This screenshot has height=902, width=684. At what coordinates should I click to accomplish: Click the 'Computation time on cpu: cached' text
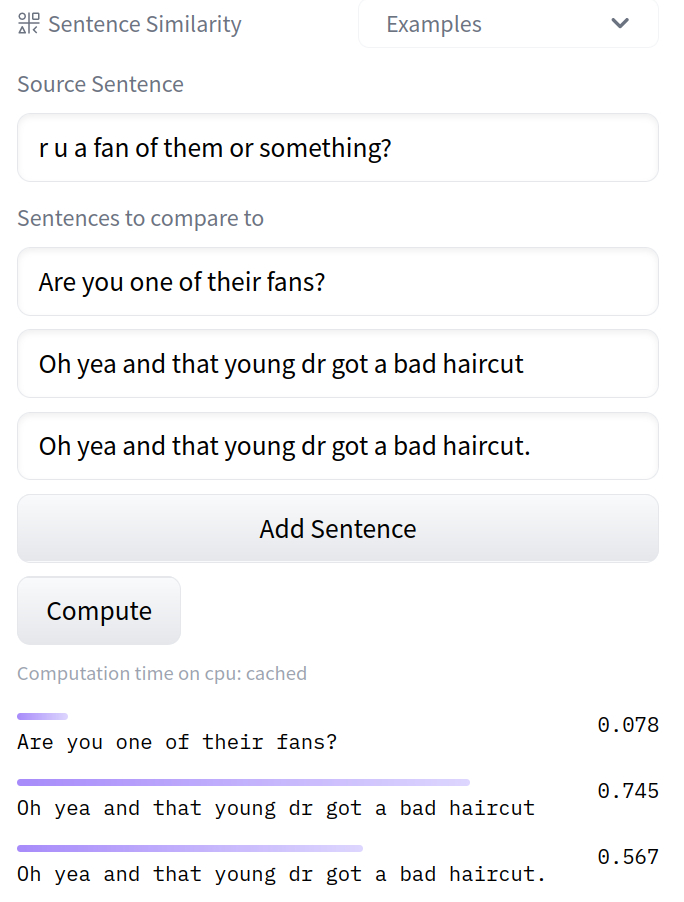click(x=162, y=673)
